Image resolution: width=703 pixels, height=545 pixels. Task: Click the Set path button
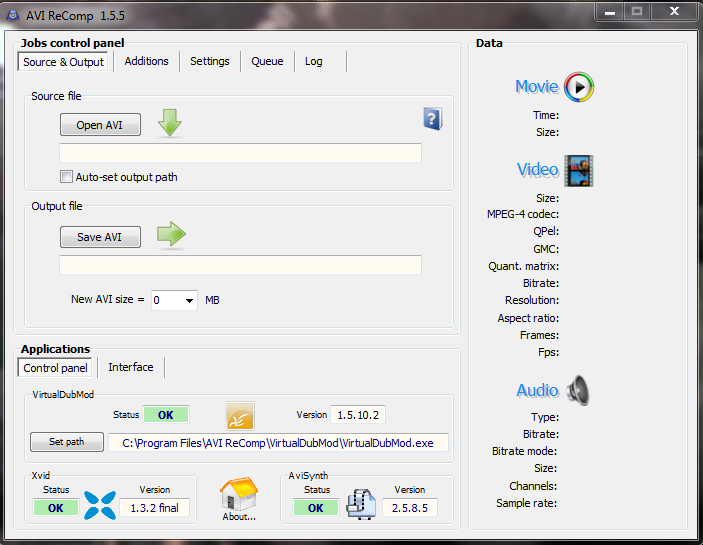coord(67,442)
